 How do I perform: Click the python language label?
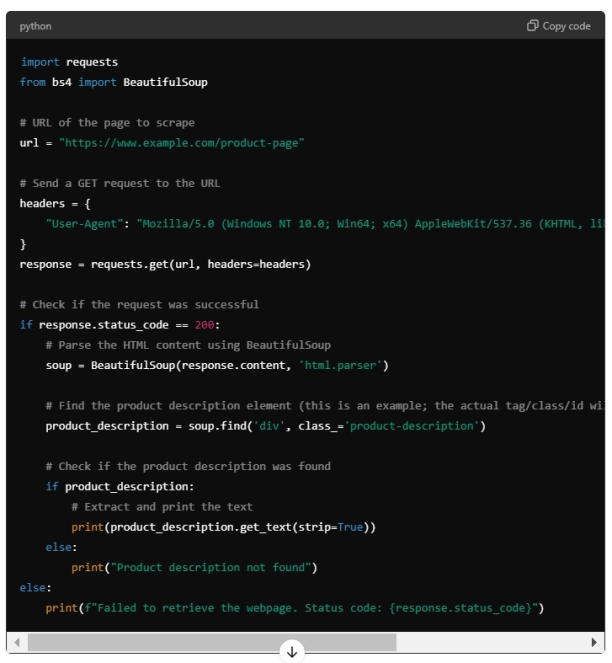35,26
